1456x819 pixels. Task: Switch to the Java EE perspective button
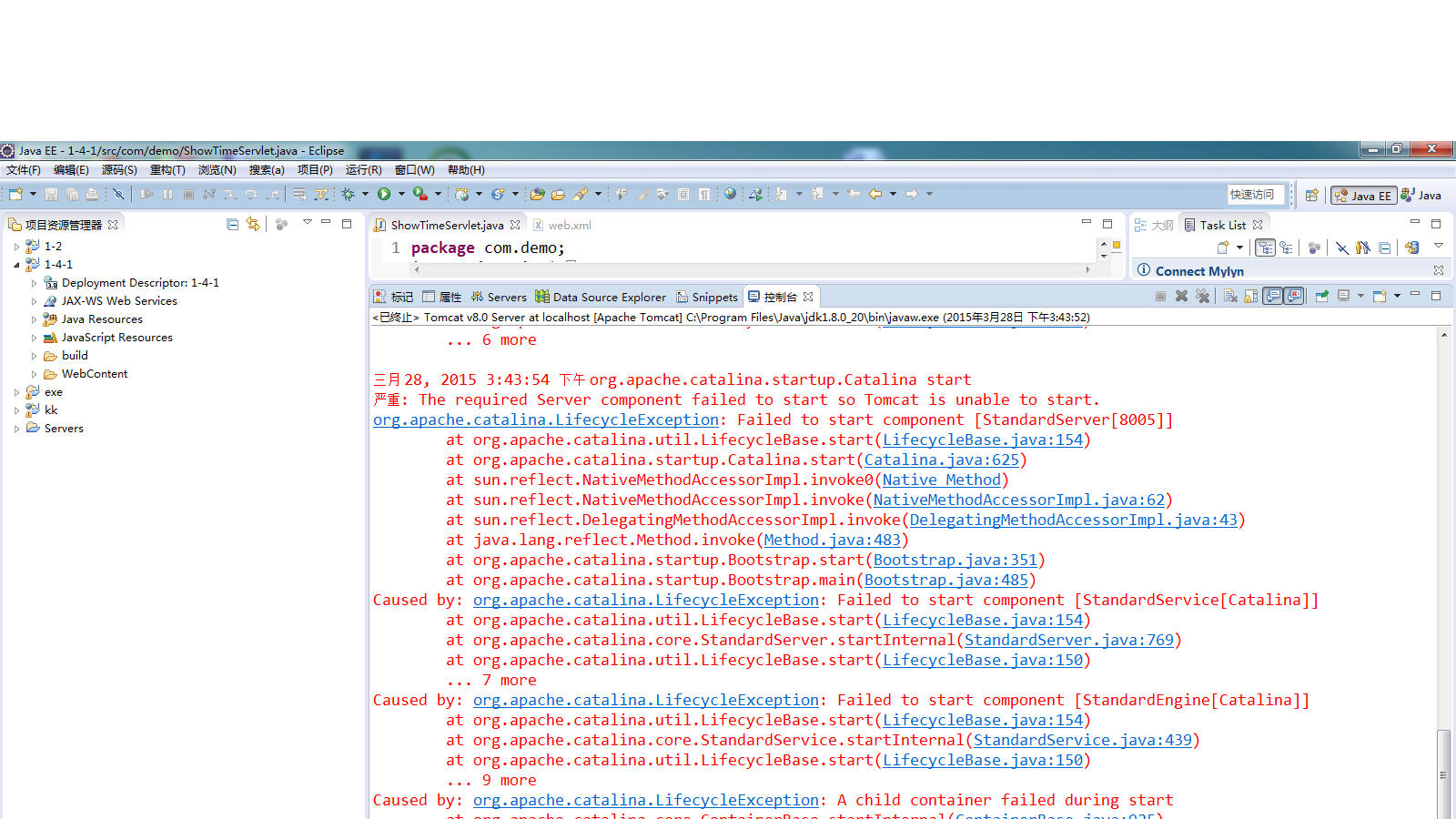tap(1363, 195)
